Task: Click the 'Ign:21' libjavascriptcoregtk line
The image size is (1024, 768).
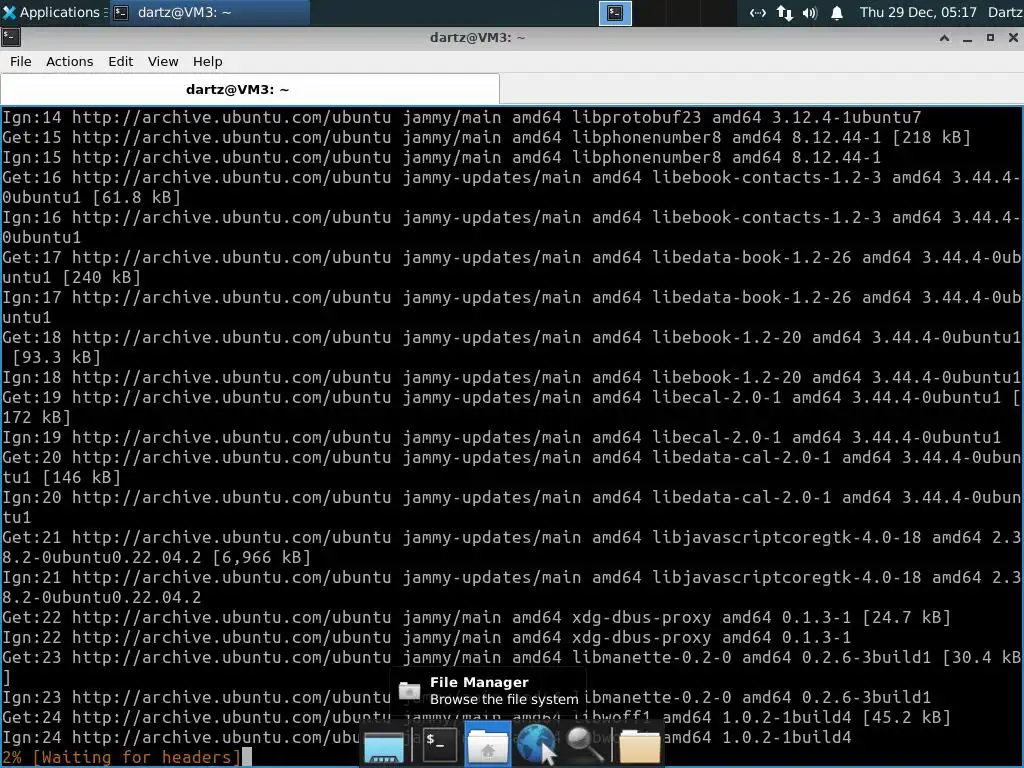Action: pyautogui.click(x=511, y=577)
